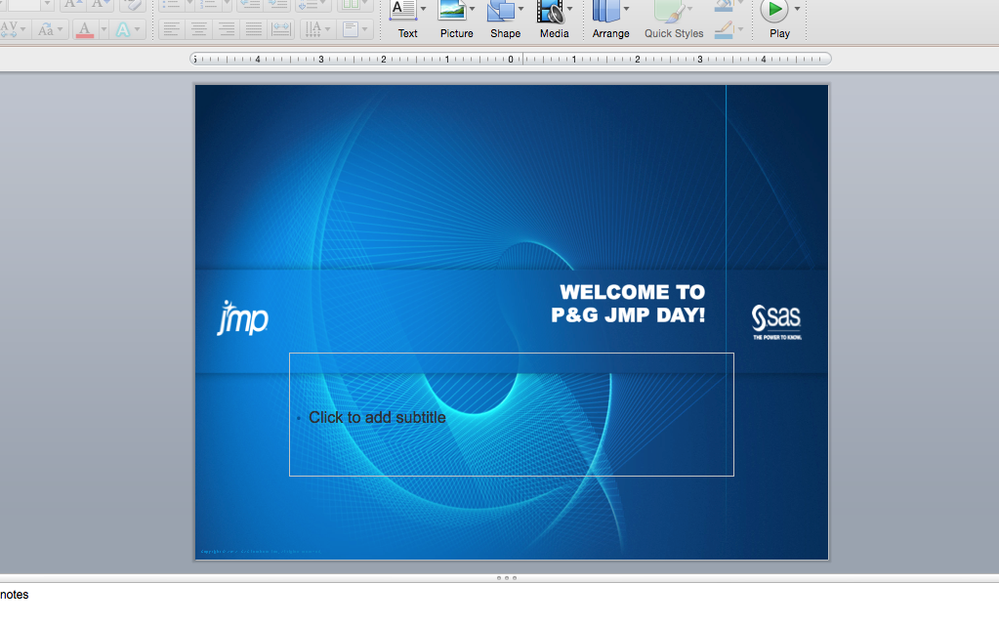Click the character spacing AV icon
Viewport: 999px width, 626px height.
tap(9, 29)
